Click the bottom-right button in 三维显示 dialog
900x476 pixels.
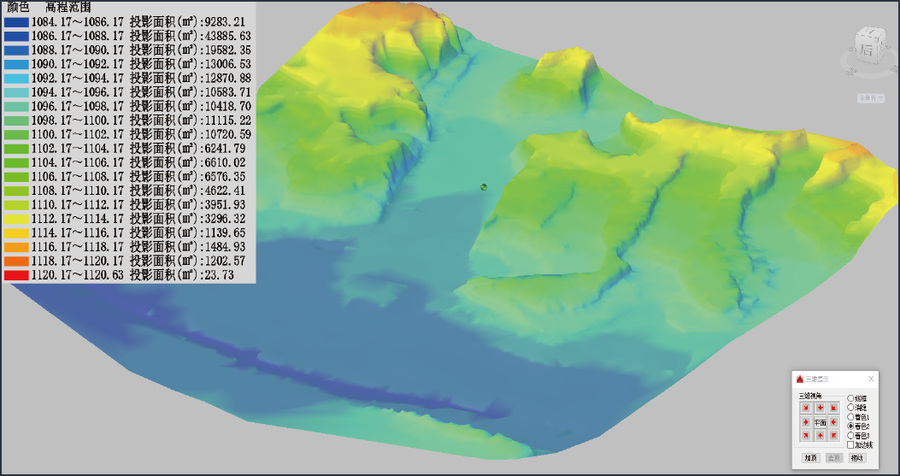(x=857, y=458)
